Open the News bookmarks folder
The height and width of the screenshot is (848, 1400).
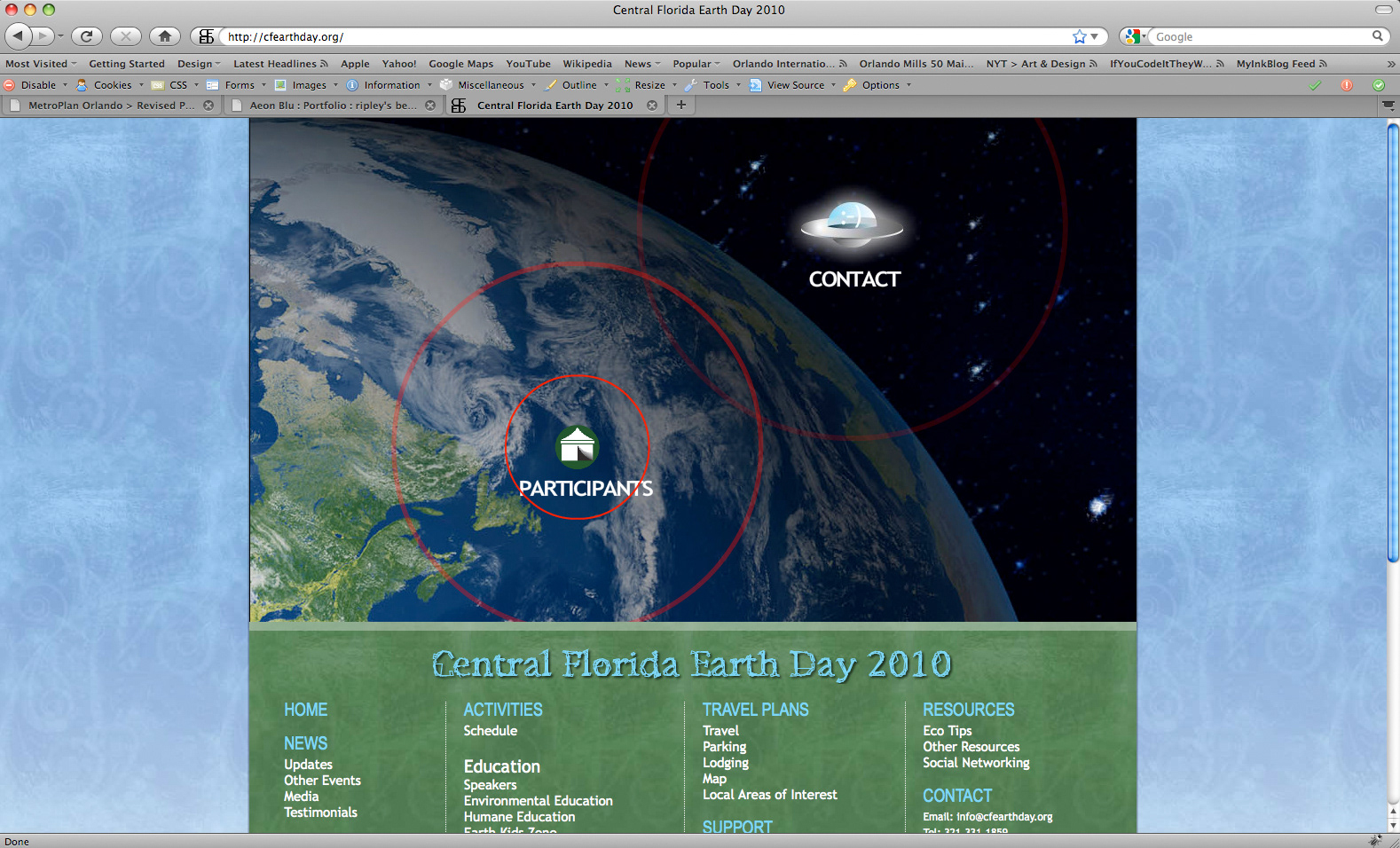tap(642, 64)
